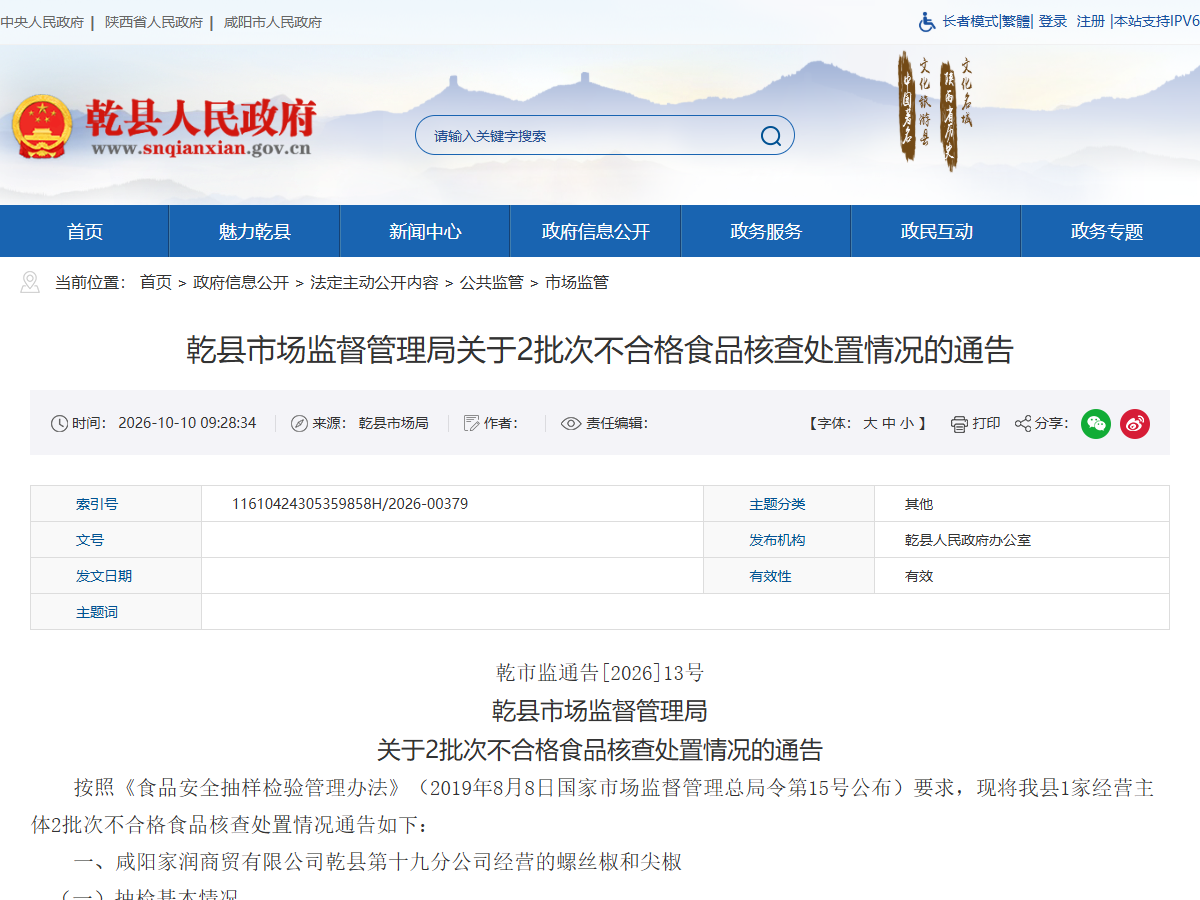Set font size to 小
The width and height of the screenshot is (1200, 900).
click(906, 424)
